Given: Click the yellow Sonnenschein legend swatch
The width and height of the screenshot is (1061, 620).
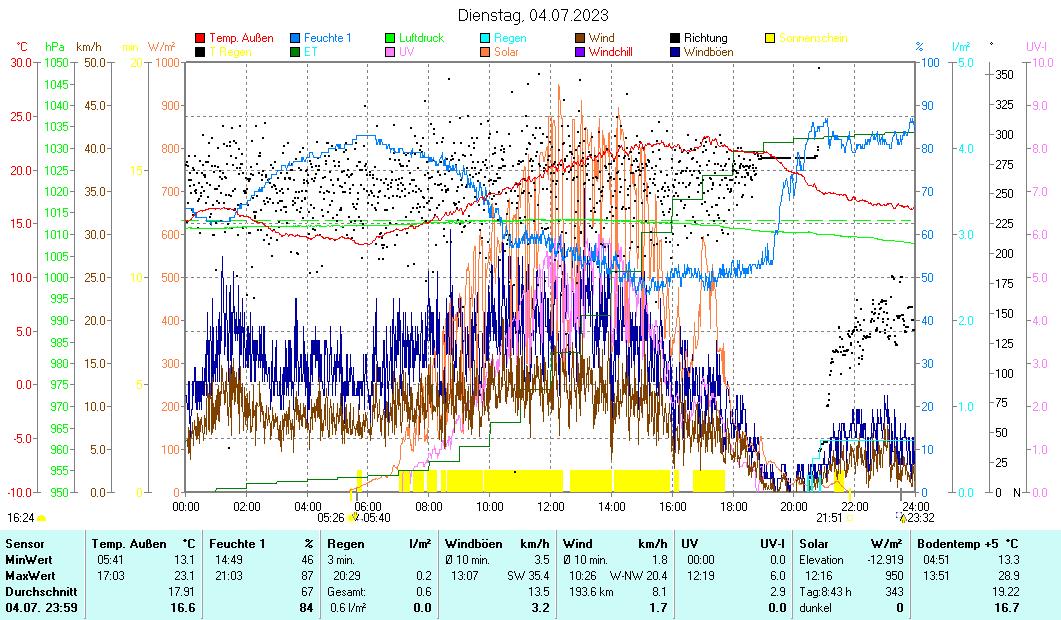Looking at the screenshot, I should pos(770,39).
